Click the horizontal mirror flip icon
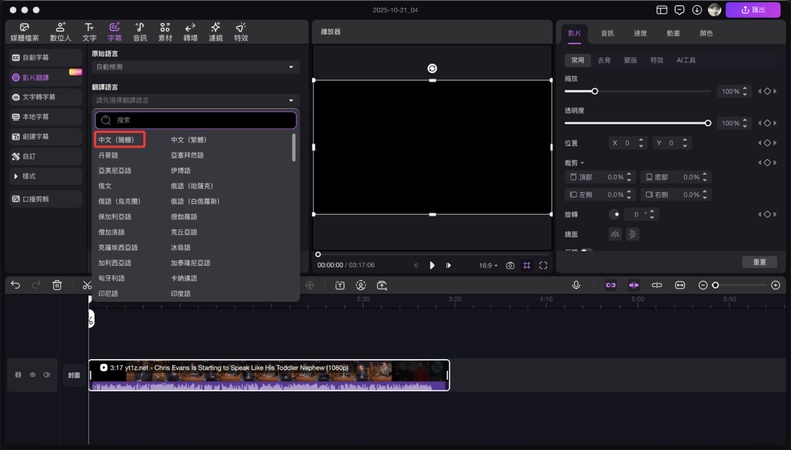The width and height of the screenshot is (791, 450). (615, 233)
